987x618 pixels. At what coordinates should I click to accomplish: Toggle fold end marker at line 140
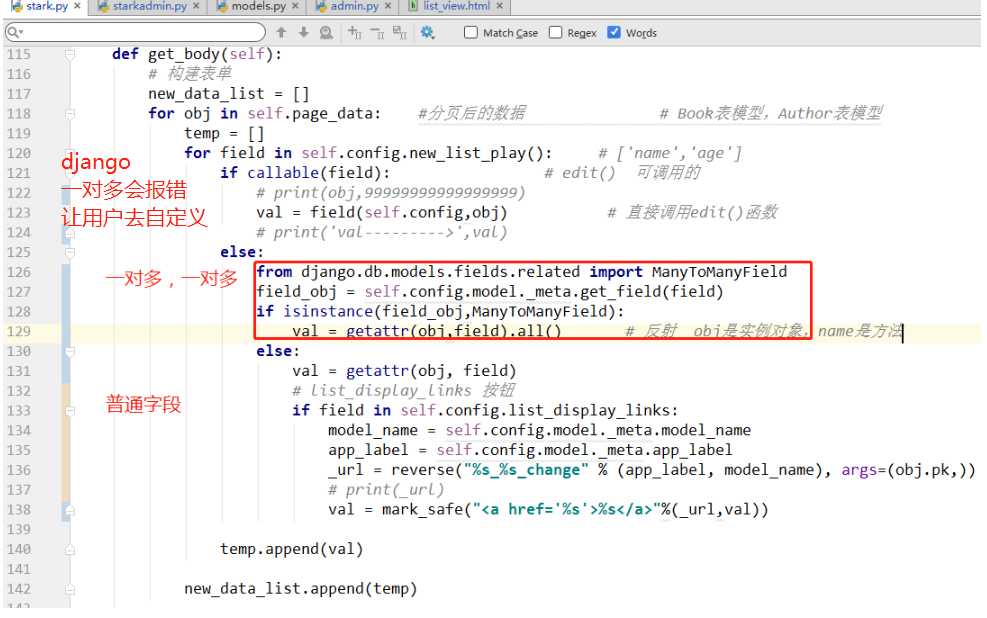click(70, 549)
